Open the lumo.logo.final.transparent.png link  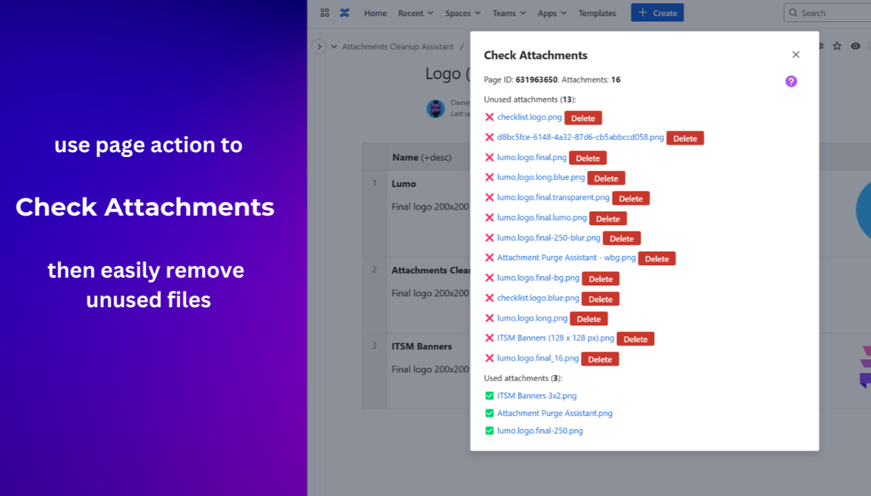553,197
